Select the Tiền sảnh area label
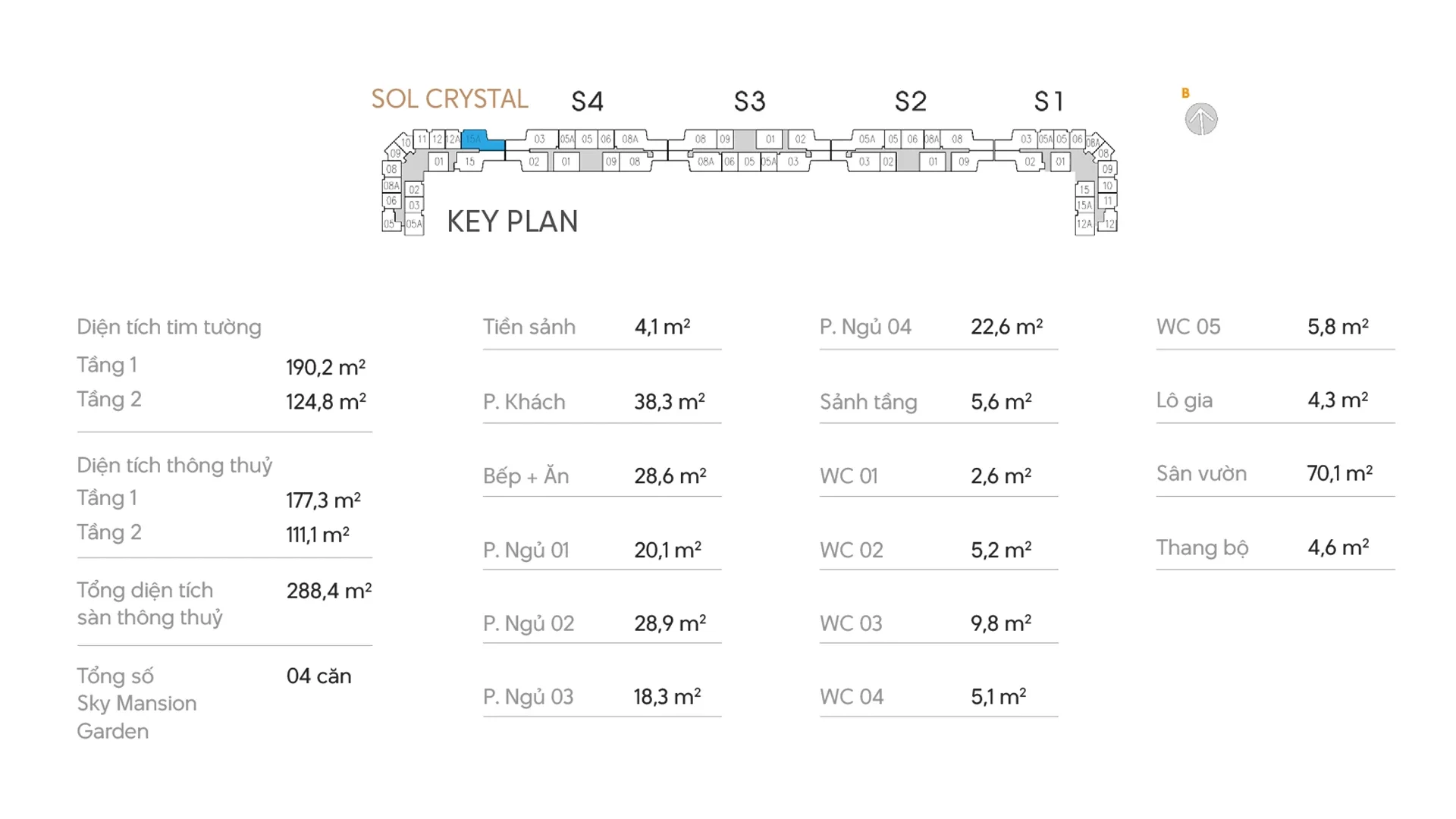The image size is (1456, 819). [x=529, y=327]
